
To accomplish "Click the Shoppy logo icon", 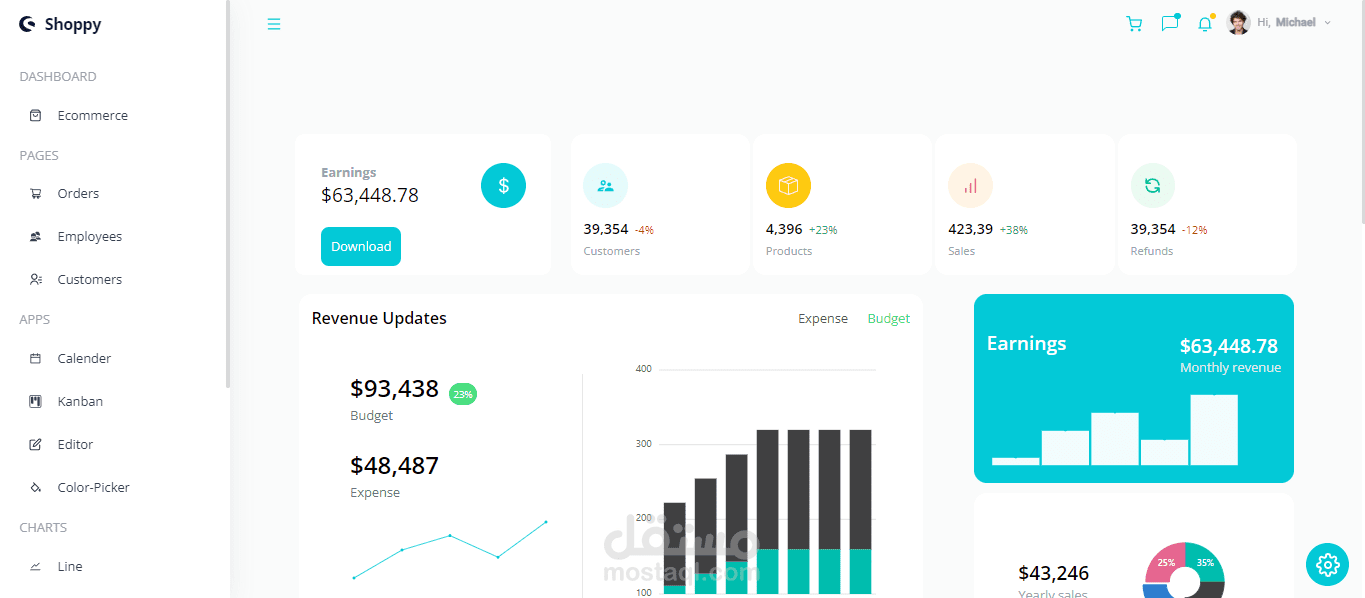I will click(27, 24).
